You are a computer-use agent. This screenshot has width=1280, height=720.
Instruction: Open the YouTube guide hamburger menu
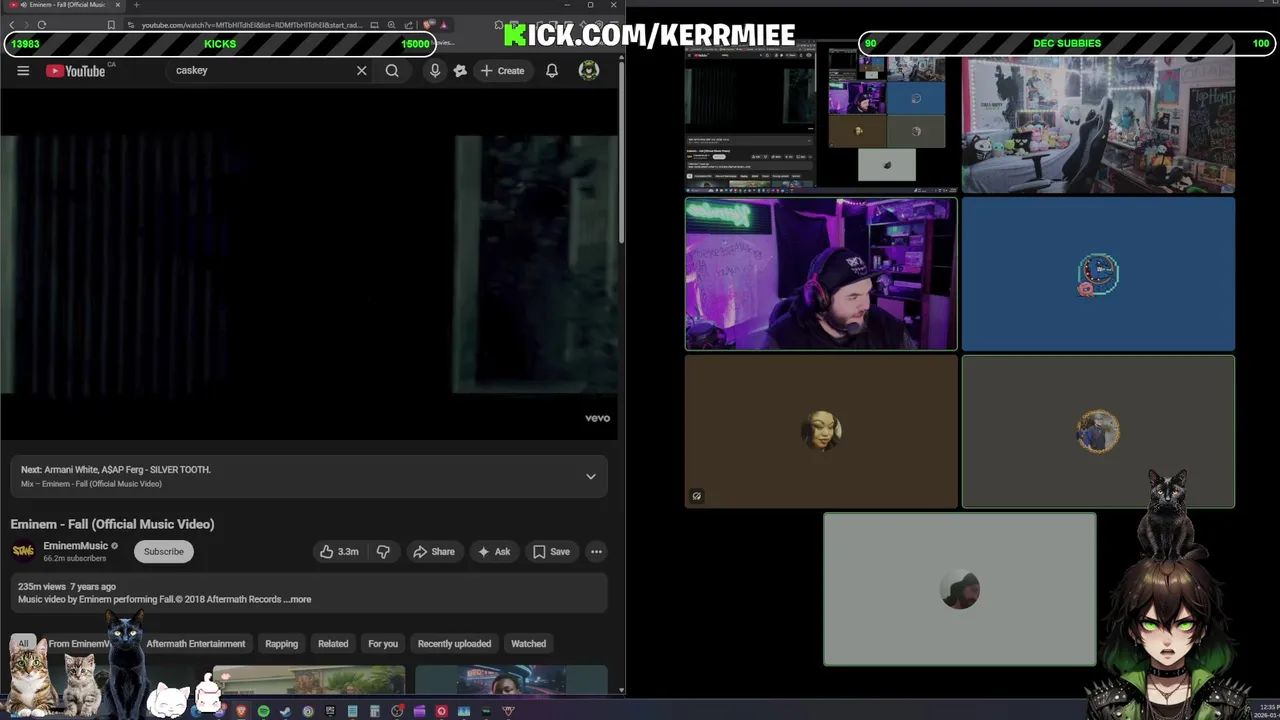(23, 70)
